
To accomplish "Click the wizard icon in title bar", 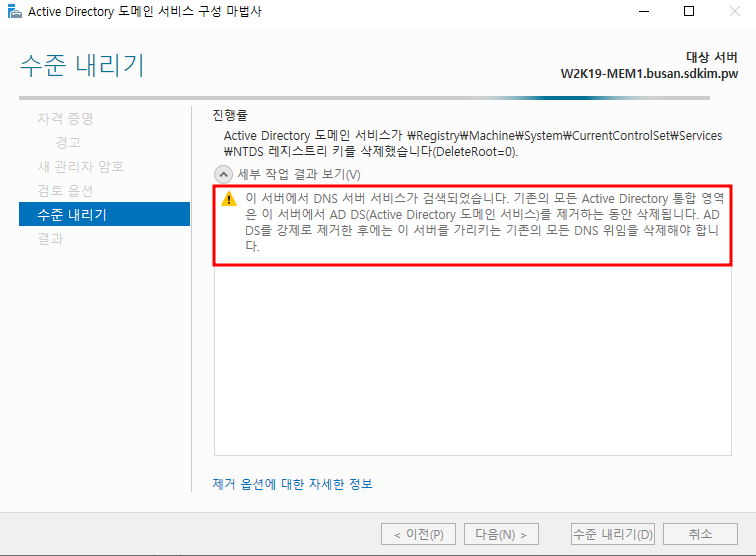I will coord(14,11).
